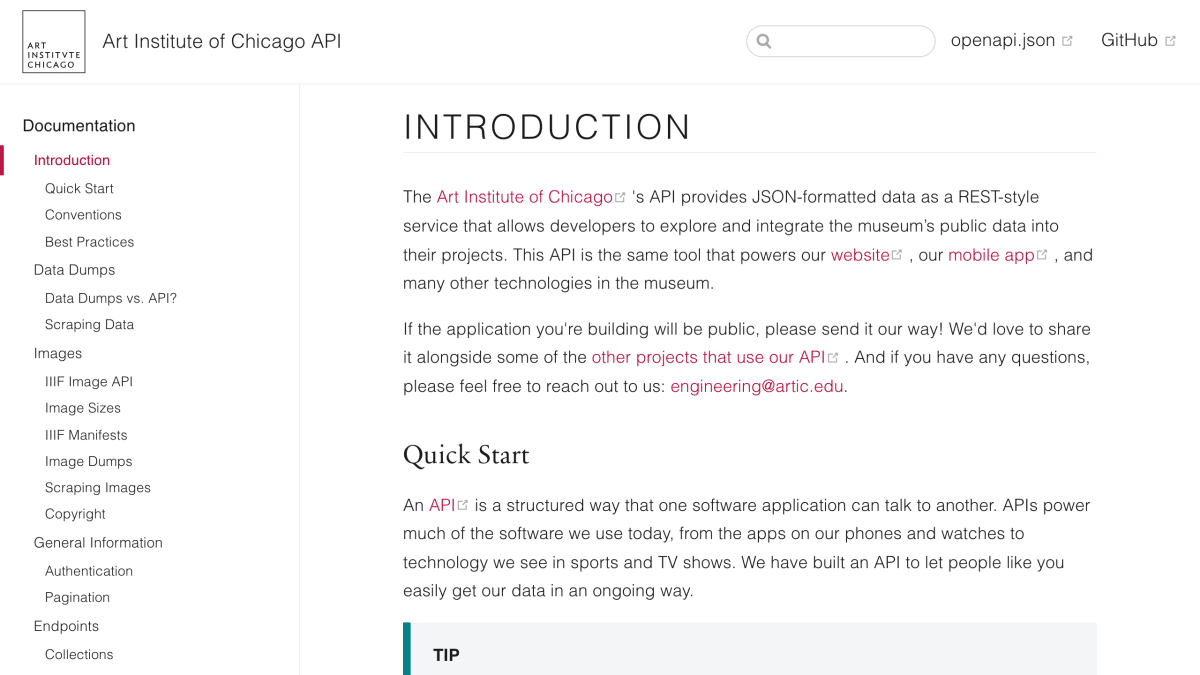Click the TIP callout label
The image size is (1200, 675).
point(446,655)
